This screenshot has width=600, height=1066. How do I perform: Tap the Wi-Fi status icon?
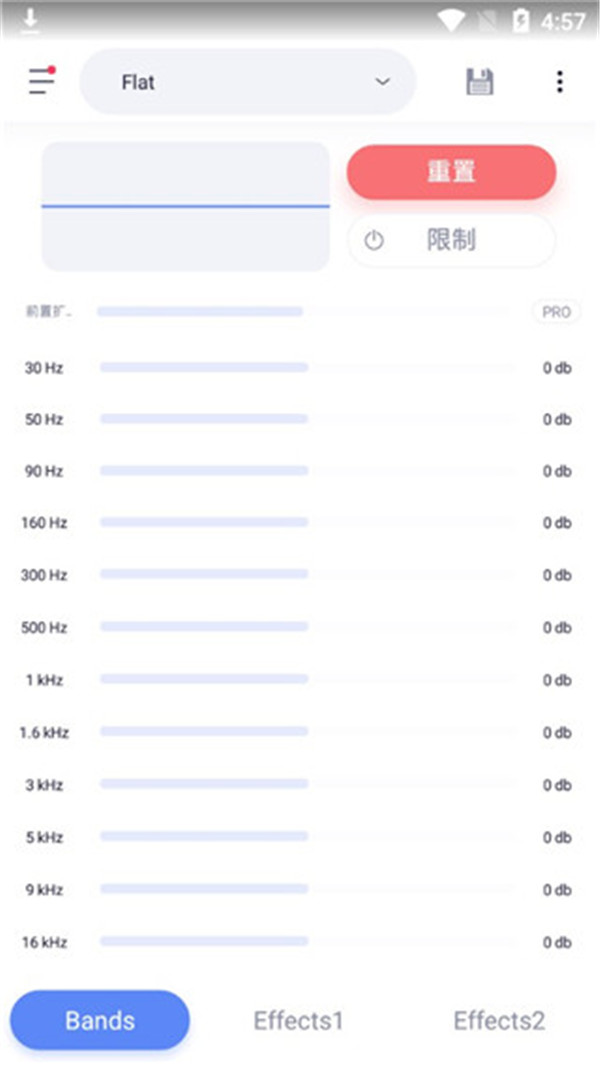(452, 21)
